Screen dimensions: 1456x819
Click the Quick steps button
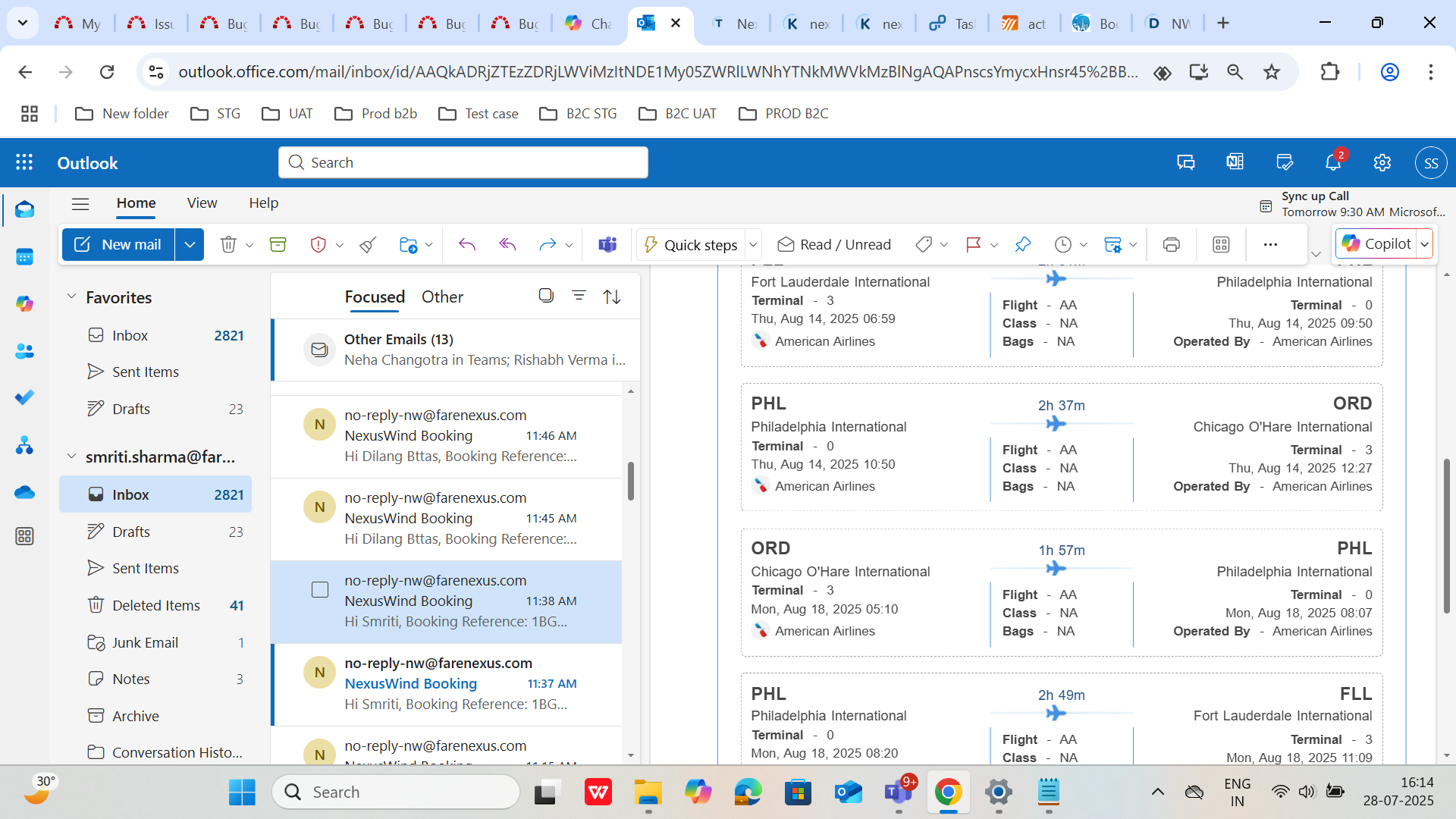(691, 244)
